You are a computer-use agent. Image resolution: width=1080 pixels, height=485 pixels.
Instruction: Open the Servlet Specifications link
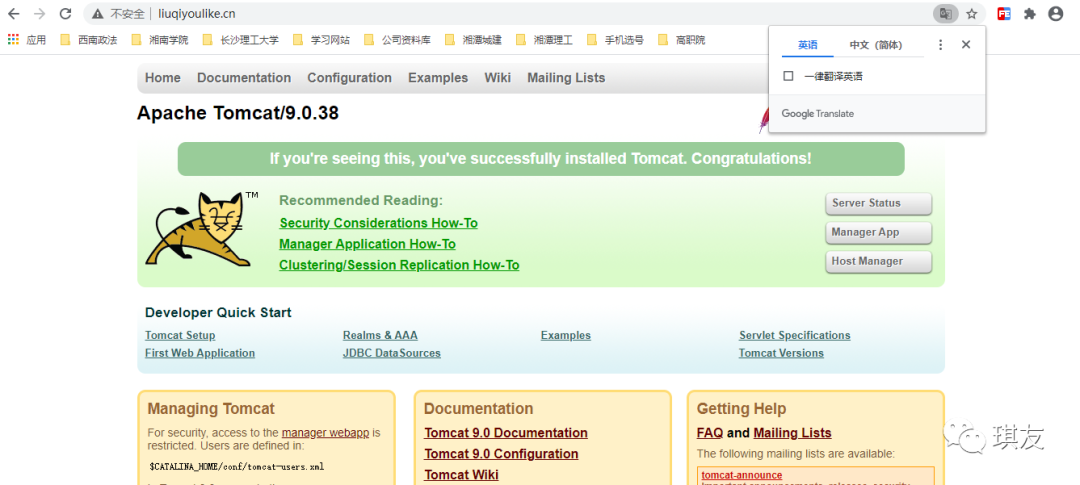795,336
